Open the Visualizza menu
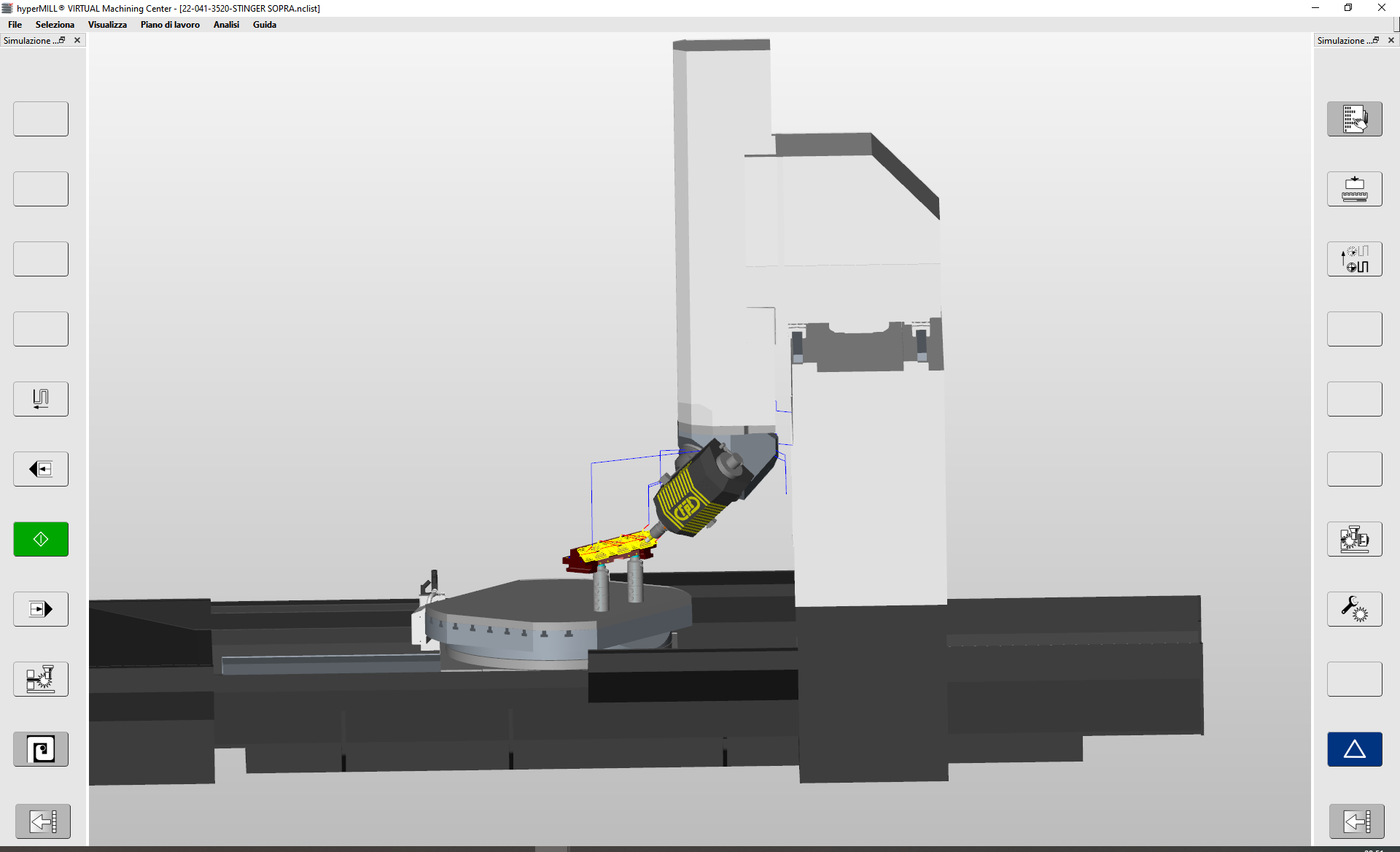Viewport: 1400px width, 852px height. click(107, 24)
